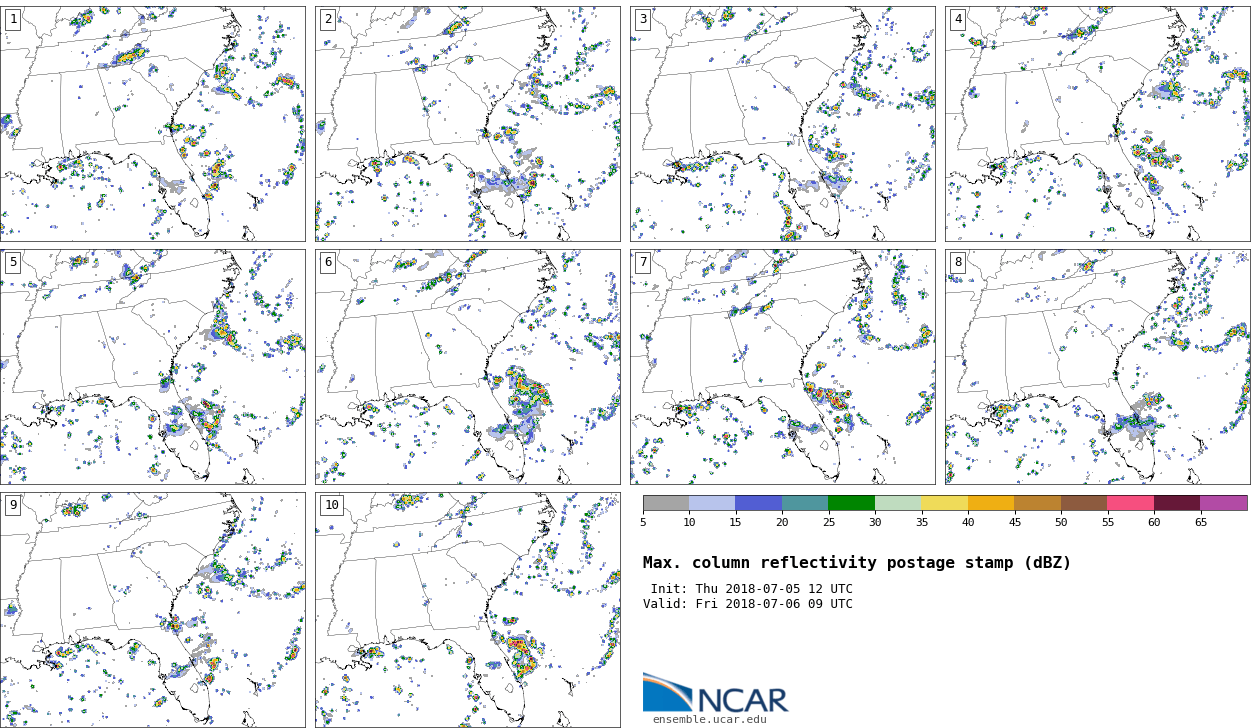Click the orange 40-45 dBZ swatch

(991, 503)
